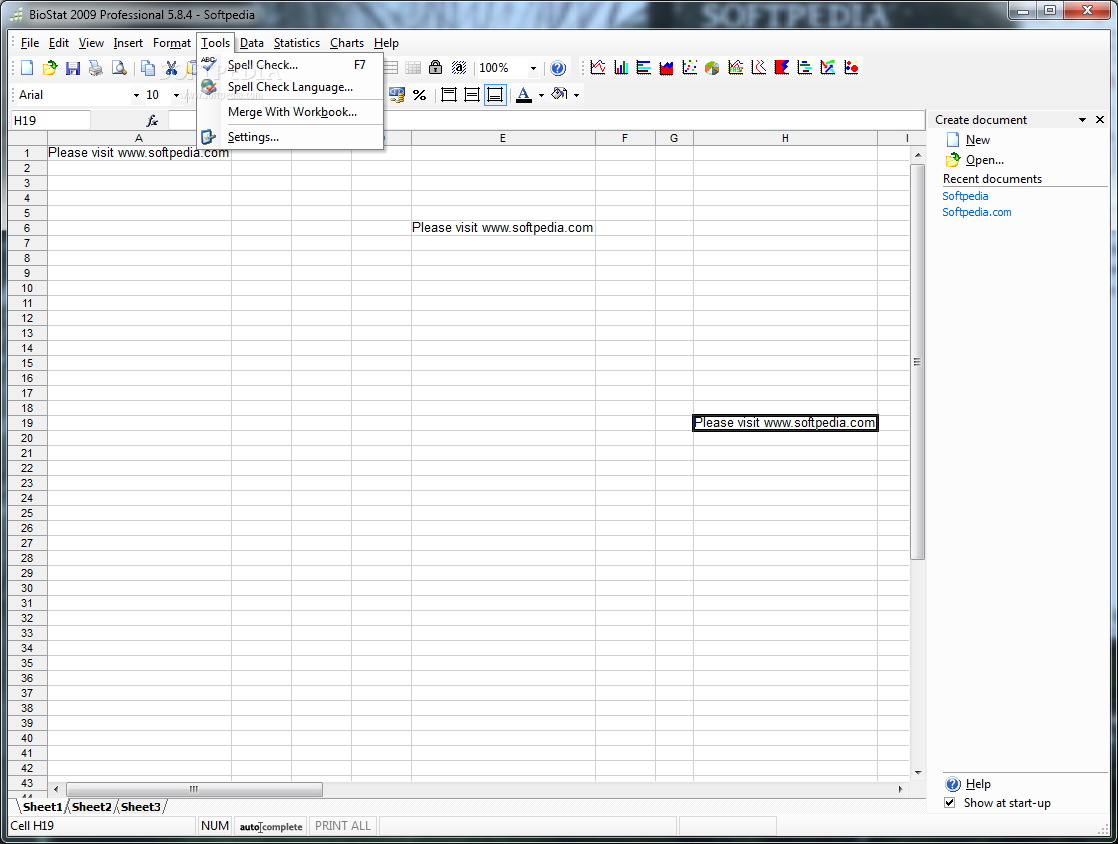Screen dimensions: 1118x844
Task: Switch to the Sheet2 tab
Action: tap(91, 807)
